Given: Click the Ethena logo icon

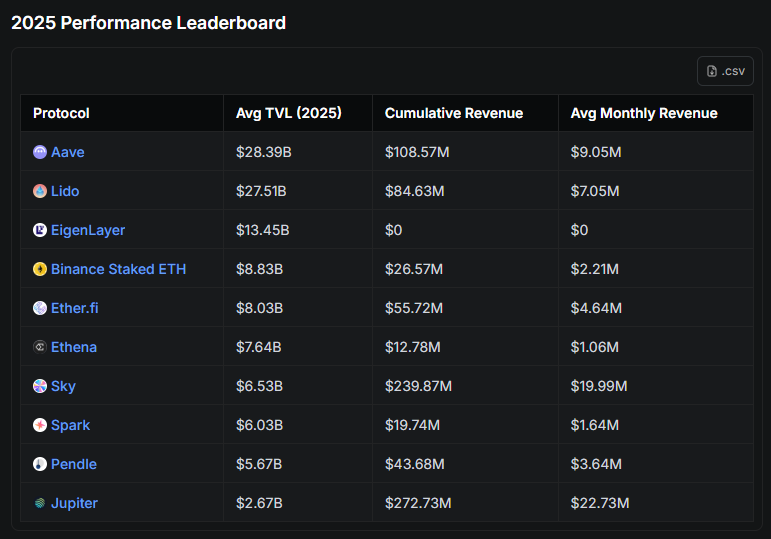Looking at the screenshot, I should 40,347.
